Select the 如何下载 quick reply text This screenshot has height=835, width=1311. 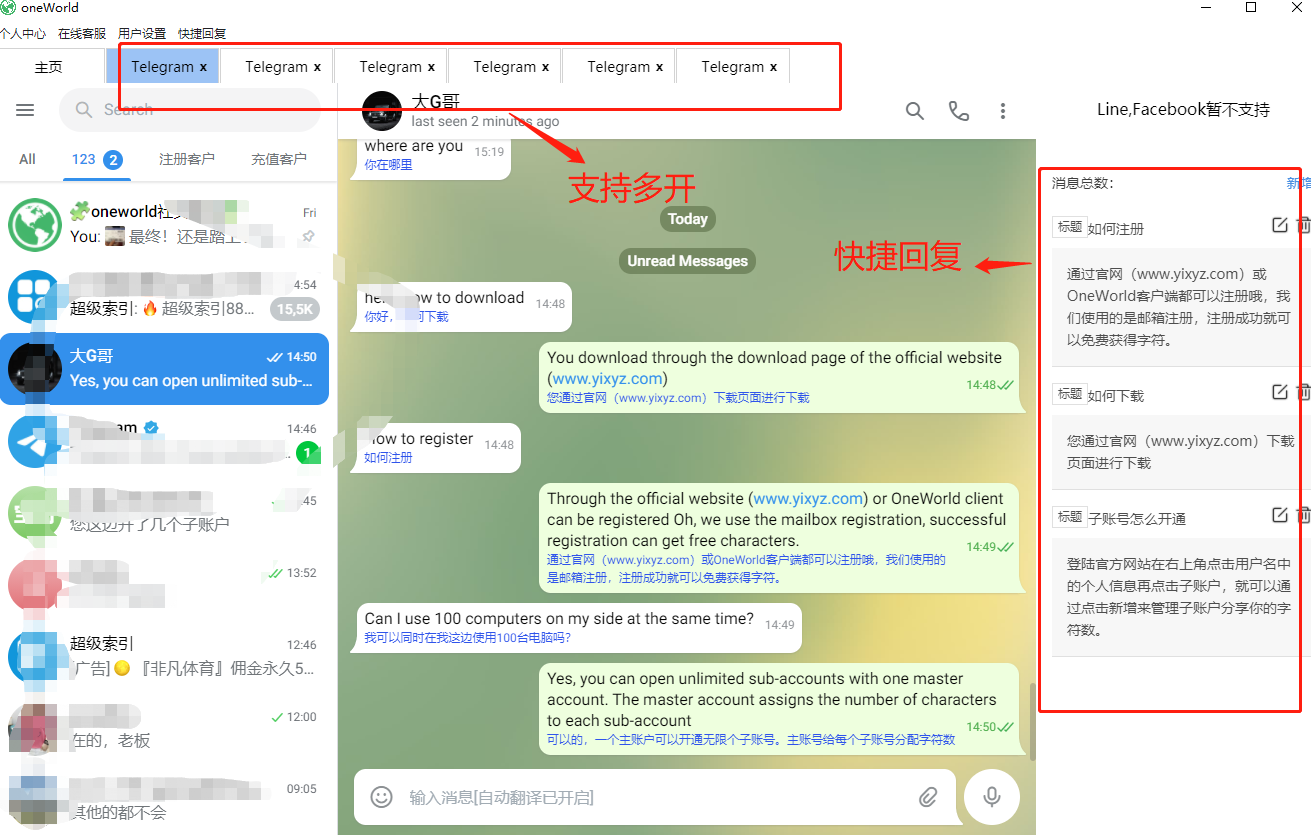(x=1180, y=451)
